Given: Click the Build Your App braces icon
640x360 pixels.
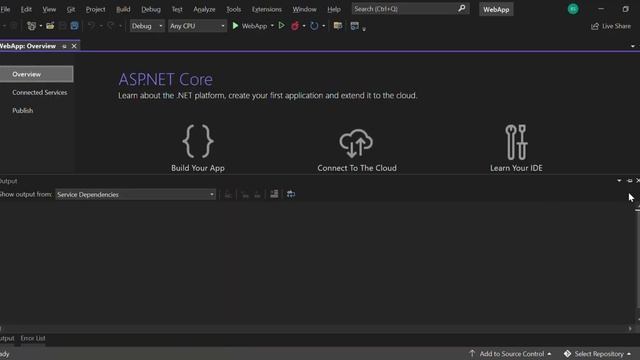Looking at the screenshot, I should click(x=198, y=141).
